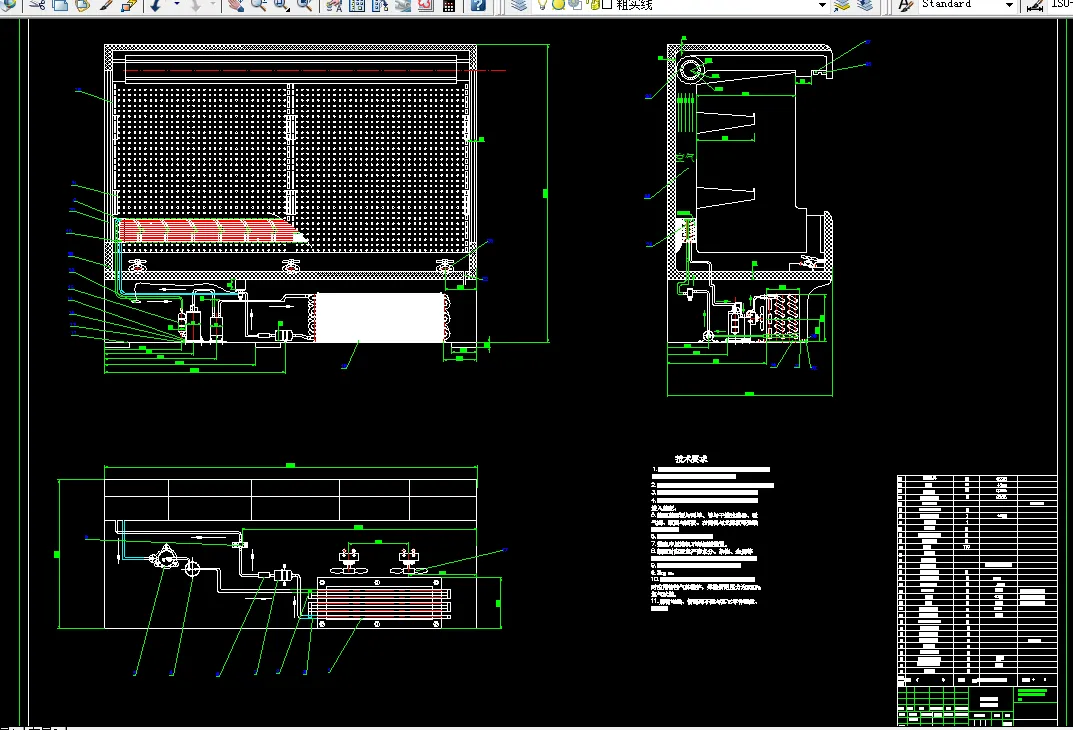Click the Publish globe icon
The image size is (1073, 730).
click(8, 4)
